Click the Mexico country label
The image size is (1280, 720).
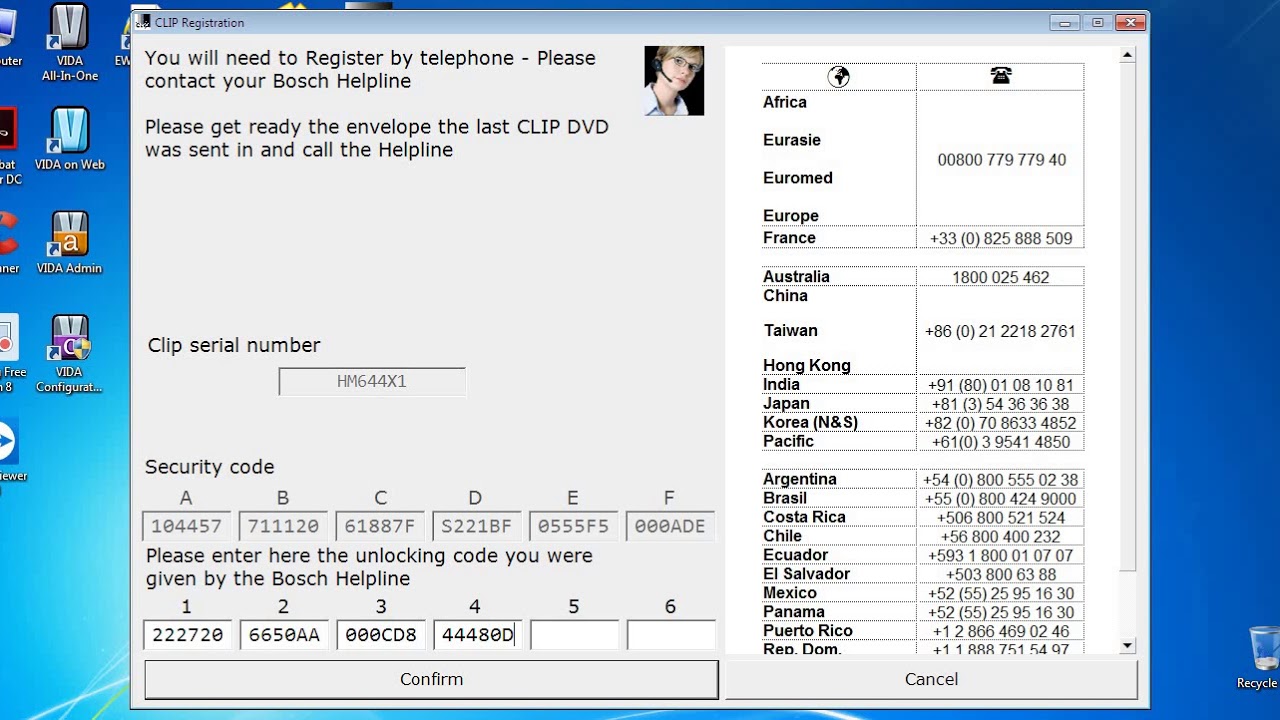(790, 592)
